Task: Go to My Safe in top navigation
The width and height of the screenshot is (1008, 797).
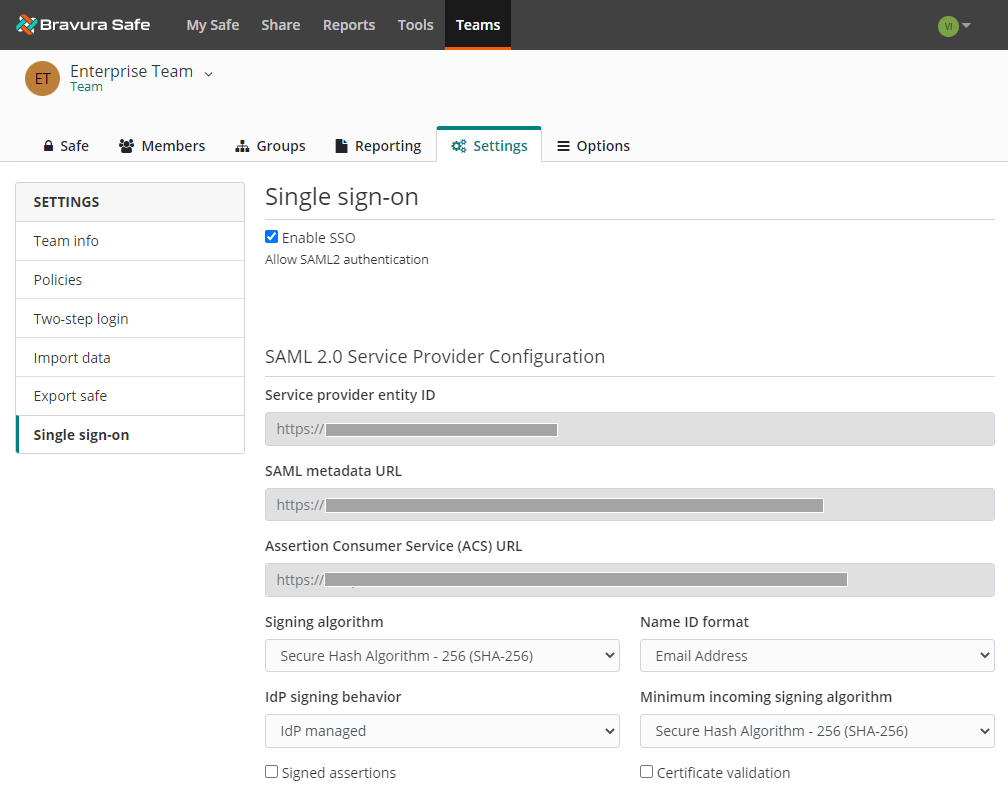Action: click(x=213, y=25)
